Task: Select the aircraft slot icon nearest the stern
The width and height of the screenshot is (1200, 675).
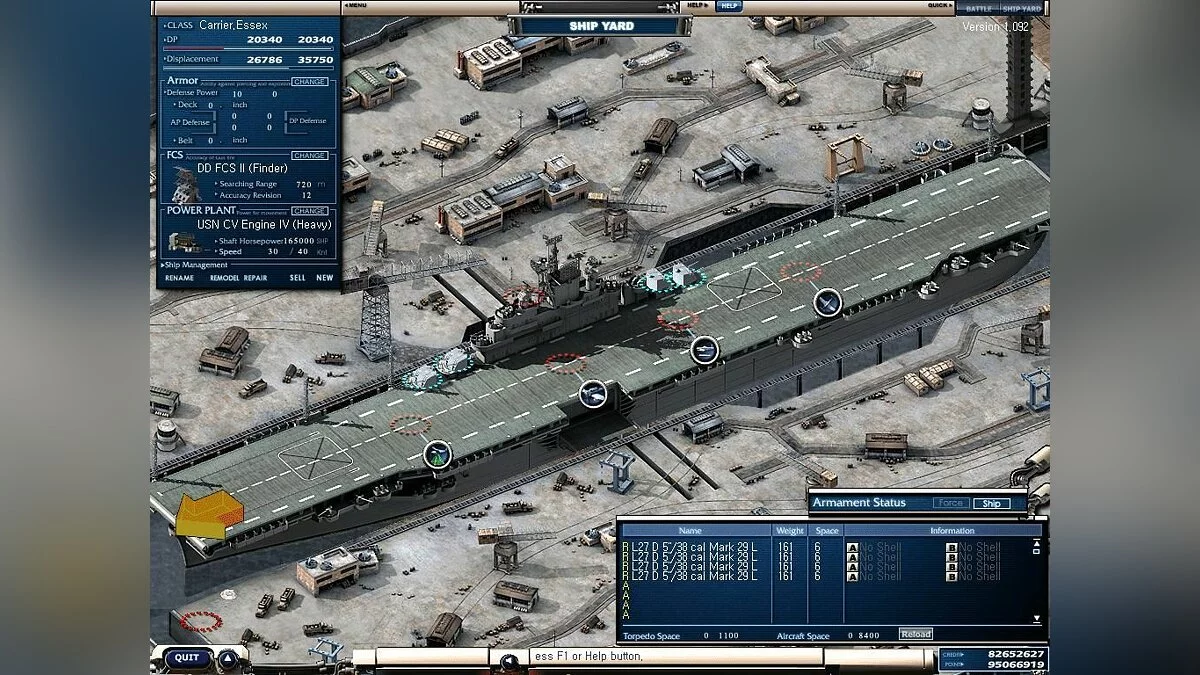Action: pyautogui.click(x=827, y=301)
